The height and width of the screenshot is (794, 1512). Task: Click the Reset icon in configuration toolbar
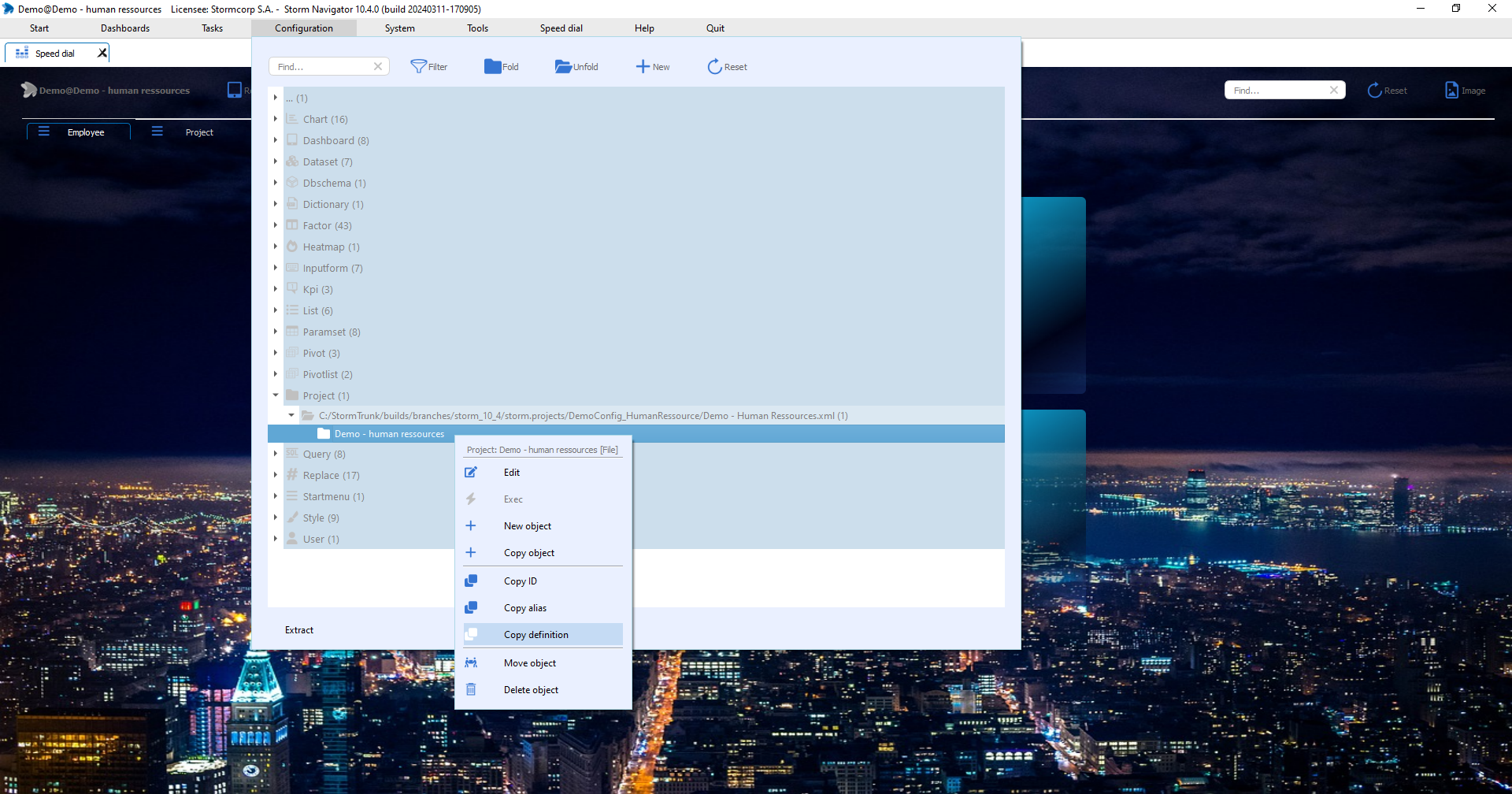pyautogui.click(x=714, y=66)
